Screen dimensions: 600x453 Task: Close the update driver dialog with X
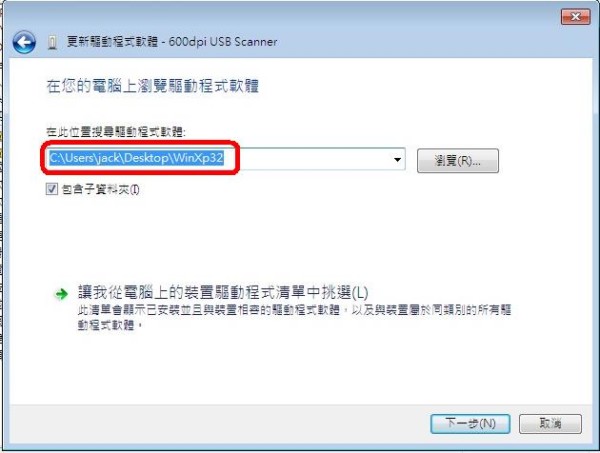(x=575, y=16)
